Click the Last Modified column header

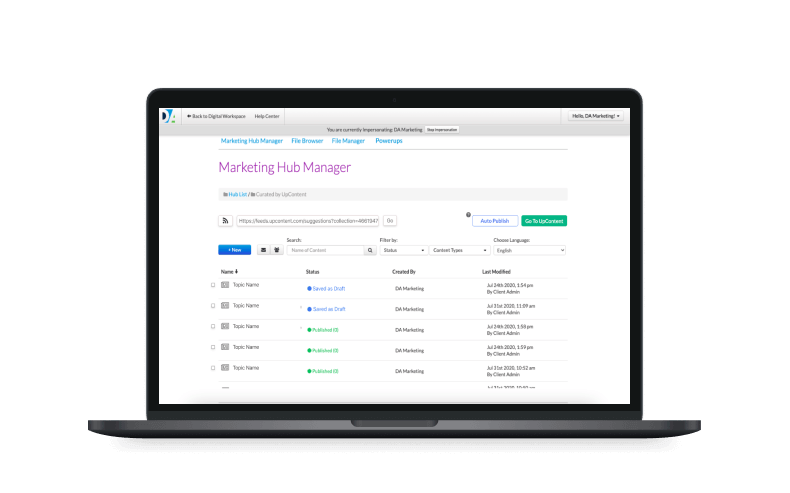(x=496, y=272)
